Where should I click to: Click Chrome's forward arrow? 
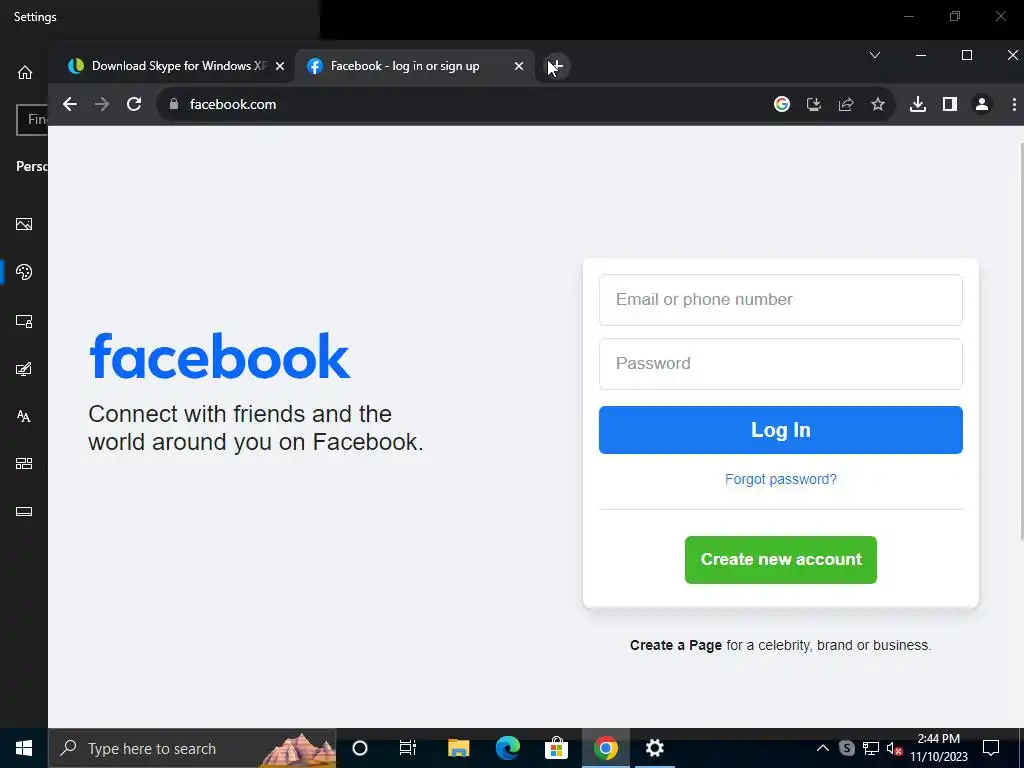[102, 104]
